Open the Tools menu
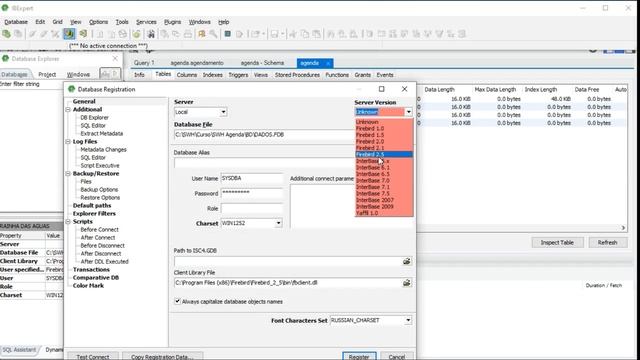The image size is (640, 360). pos(122,22)
